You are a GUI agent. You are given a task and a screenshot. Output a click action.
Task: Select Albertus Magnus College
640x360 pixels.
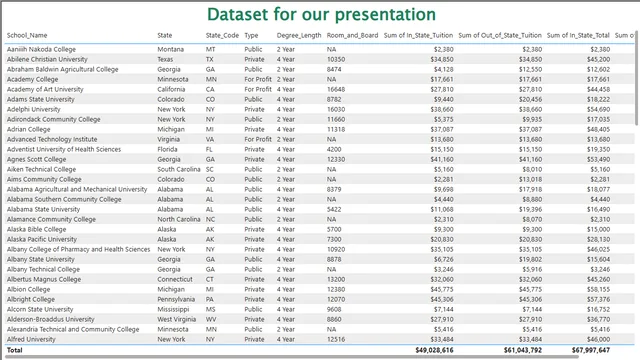(44, 279)
